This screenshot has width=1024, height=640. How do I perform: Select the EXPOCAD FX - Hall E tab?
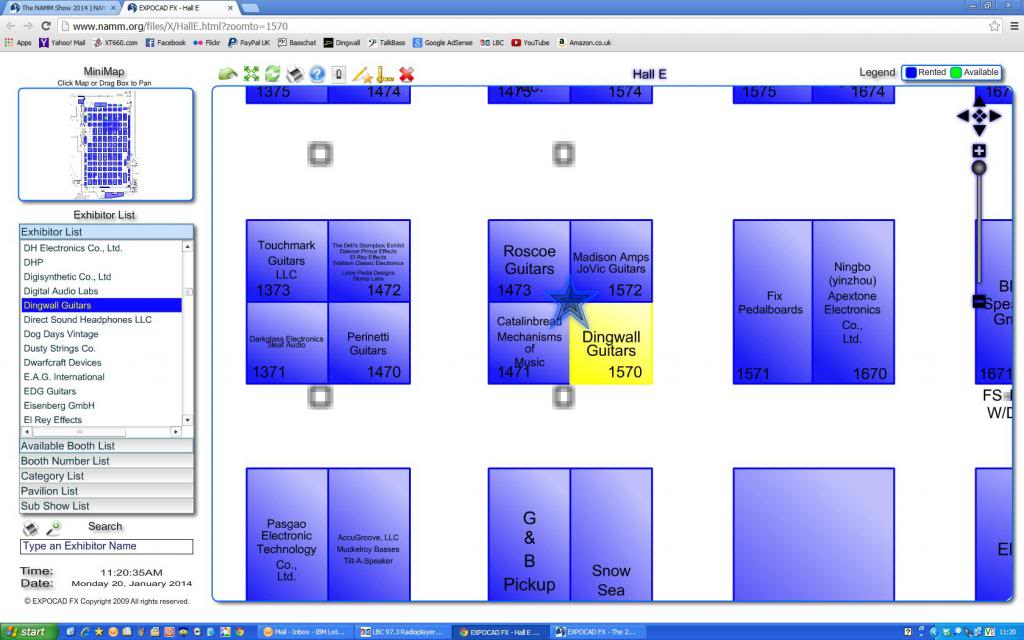coord(179,8)
